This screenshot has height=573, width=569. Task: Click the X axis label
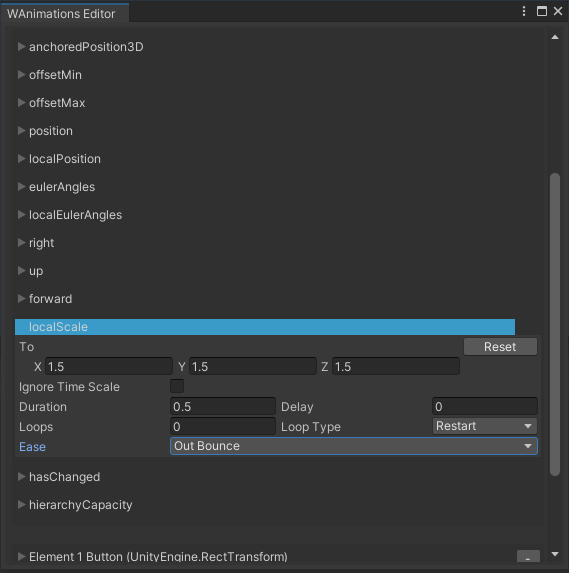38,367
